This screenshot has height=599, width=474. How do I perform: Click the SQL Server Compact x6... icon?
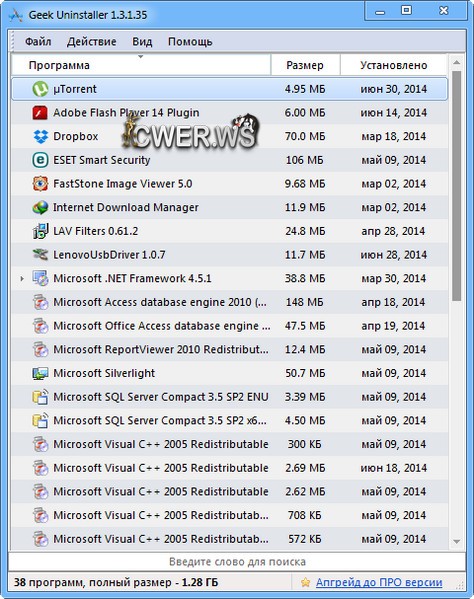(40, 421)
